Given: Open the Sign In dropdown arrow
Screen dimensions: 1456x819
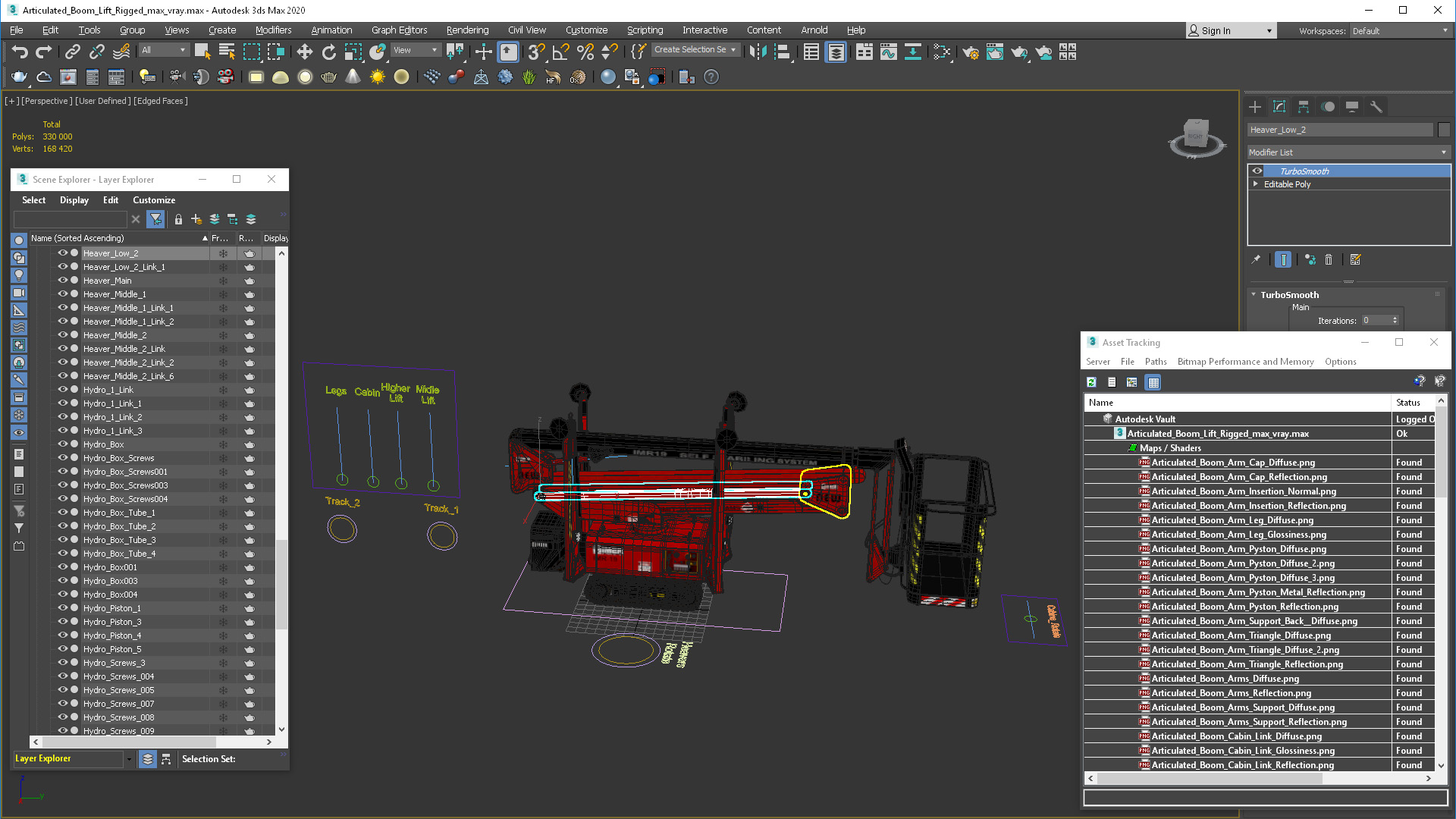Looking at the screenshot, I should (x=1269, y=31).
